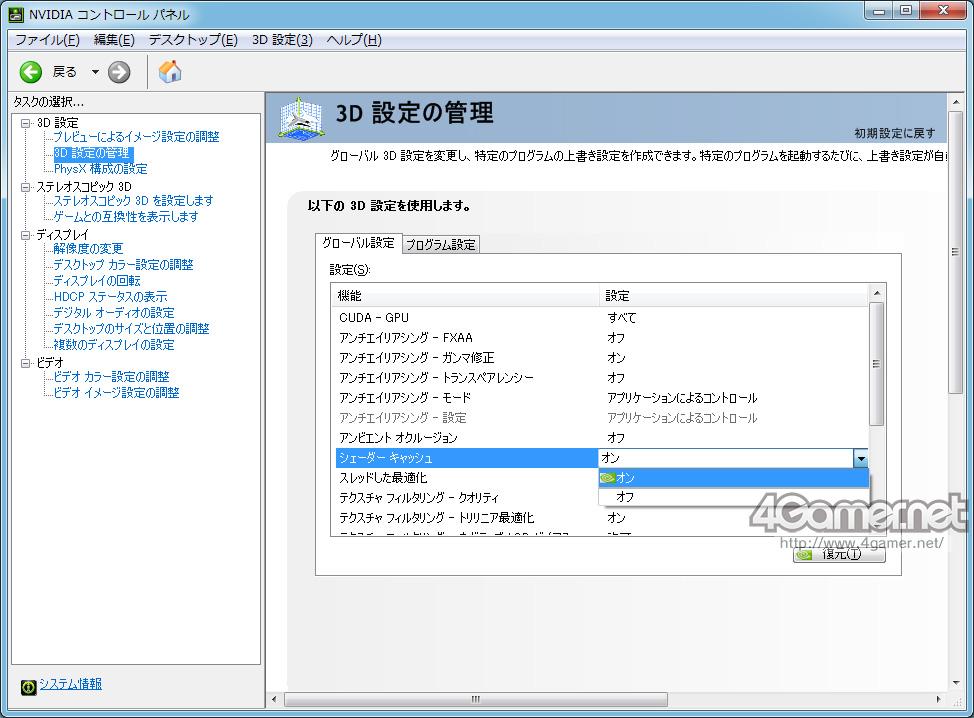Viewport: 974px width, 718px height.
Task: Collapse the ステレオスコピック 3D tree node
Action: (x=25, y=187)
